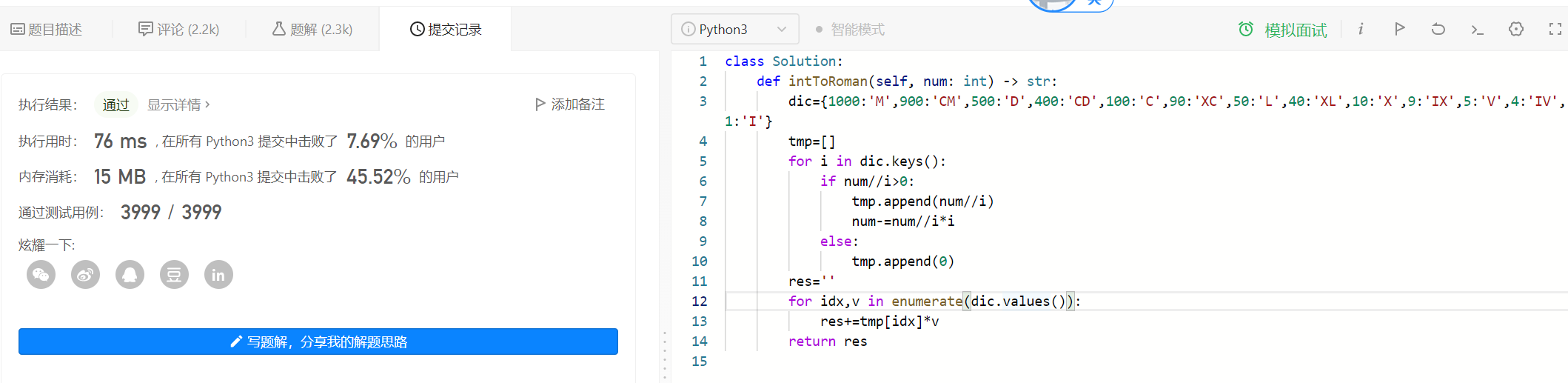Share result to QQ

[130, 275]
